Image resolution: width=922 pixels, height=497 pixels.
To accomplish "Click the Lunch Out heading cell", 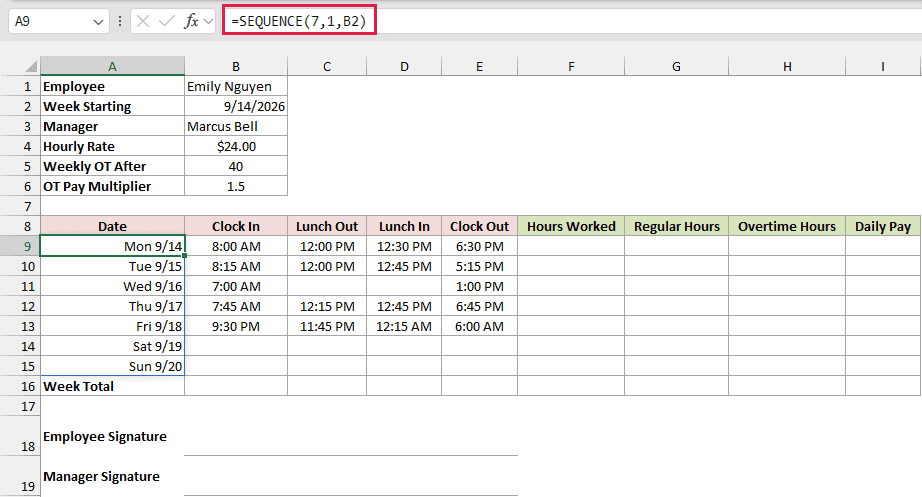I will tap(327, 226).
